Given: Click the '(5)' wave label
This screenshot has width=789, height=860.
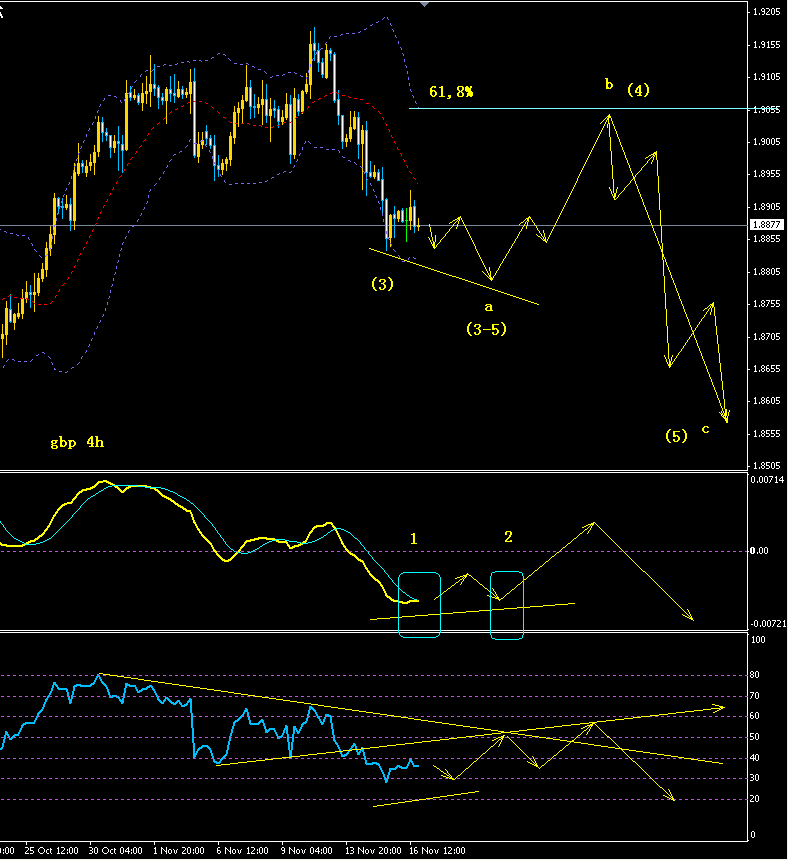Looking at the screenshot, I should 676,436.
